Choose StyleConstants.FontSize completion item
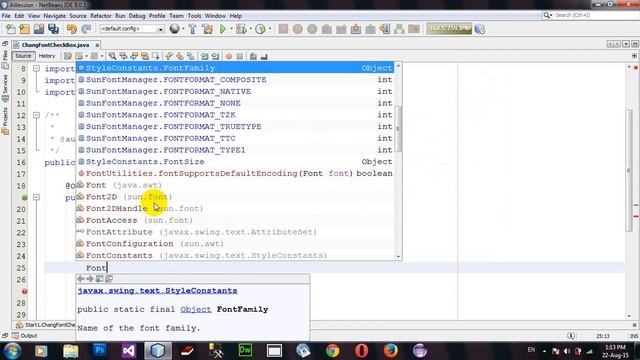The width and height of the screenshot is (640, 360). (x=235, y=162)
